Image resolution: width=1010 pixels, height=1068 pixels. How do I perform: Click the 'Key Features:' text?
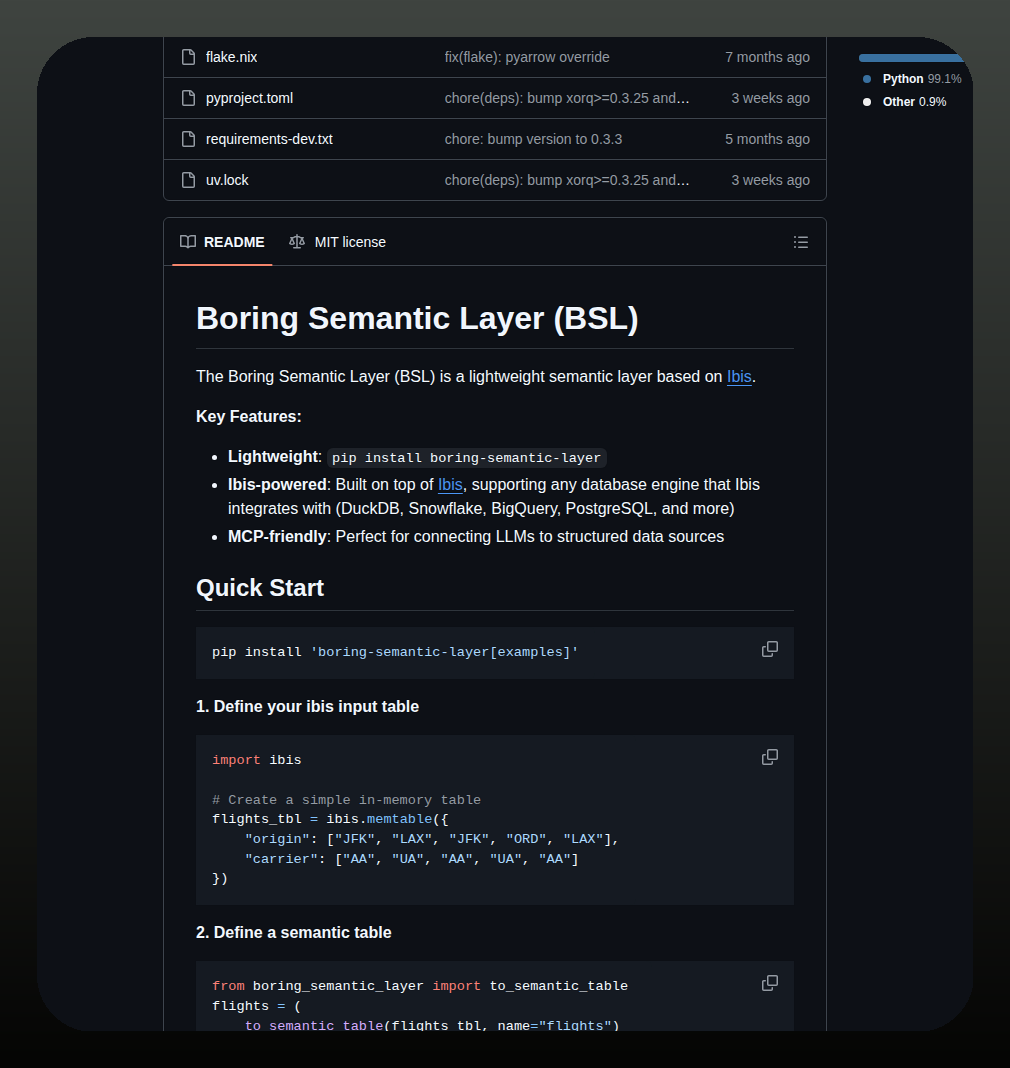point(249,416)
